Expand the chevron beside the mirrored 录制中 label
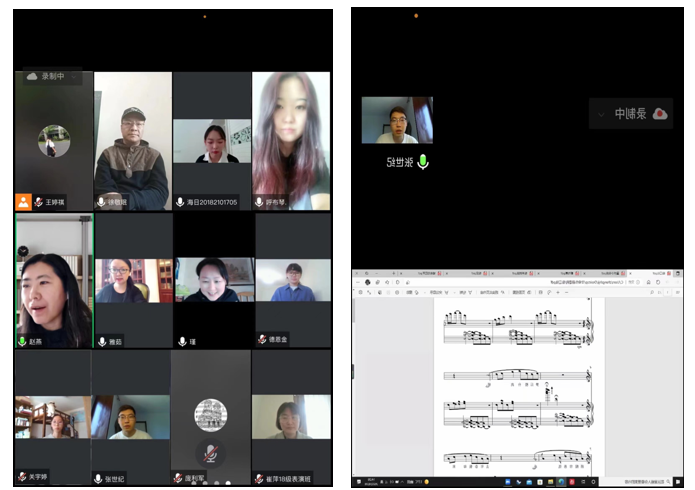 [x=601, y=114]
